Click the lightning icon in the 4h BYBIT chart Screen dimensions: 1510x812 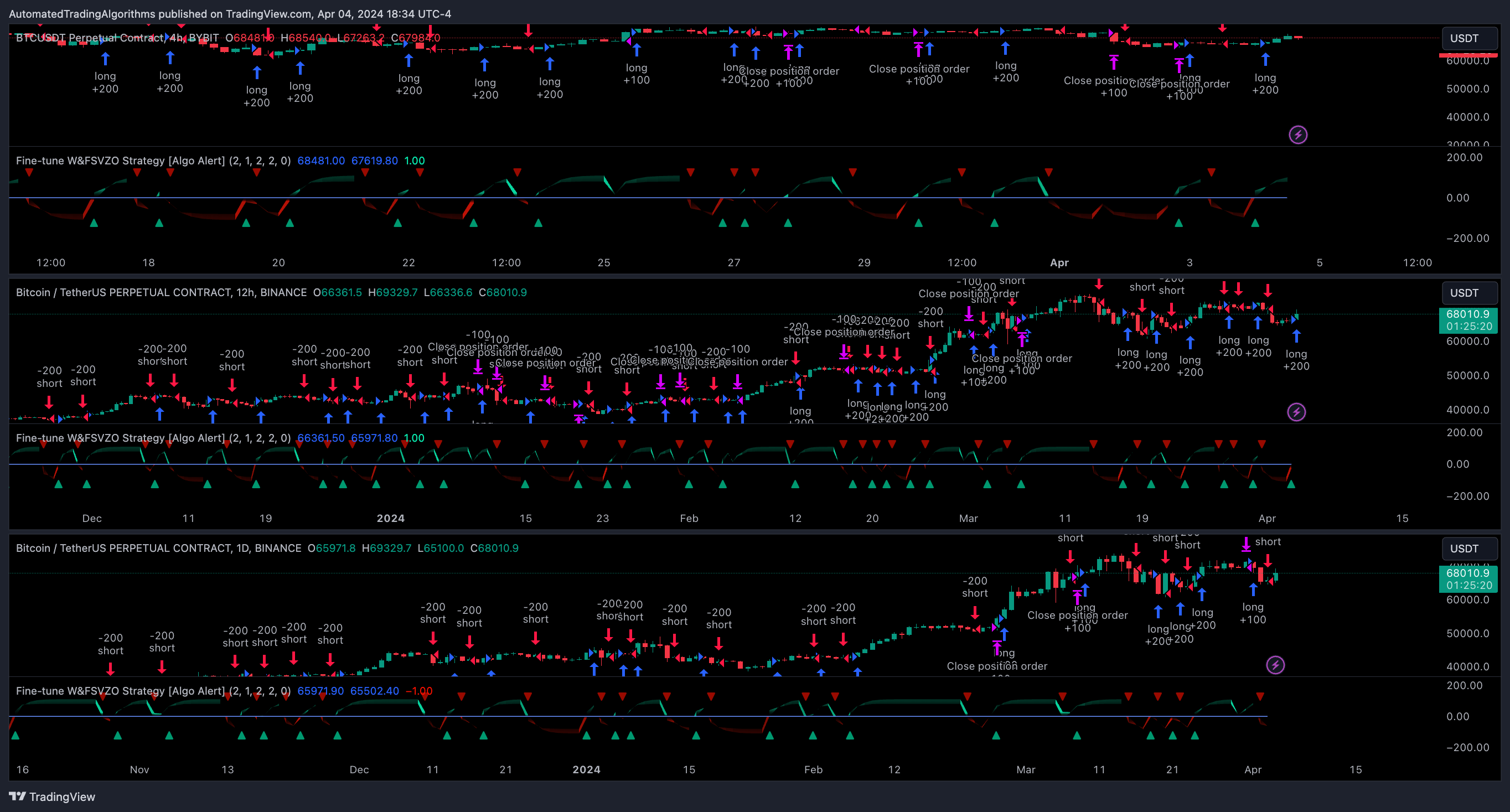tap(1298, 135)
